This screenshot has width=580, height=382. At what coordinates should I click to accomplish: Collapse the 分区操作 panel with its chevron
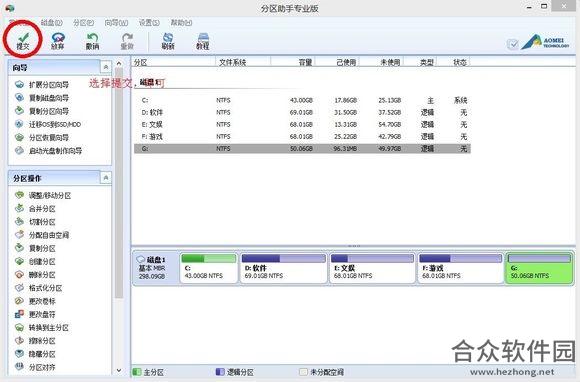coord(106,178)
